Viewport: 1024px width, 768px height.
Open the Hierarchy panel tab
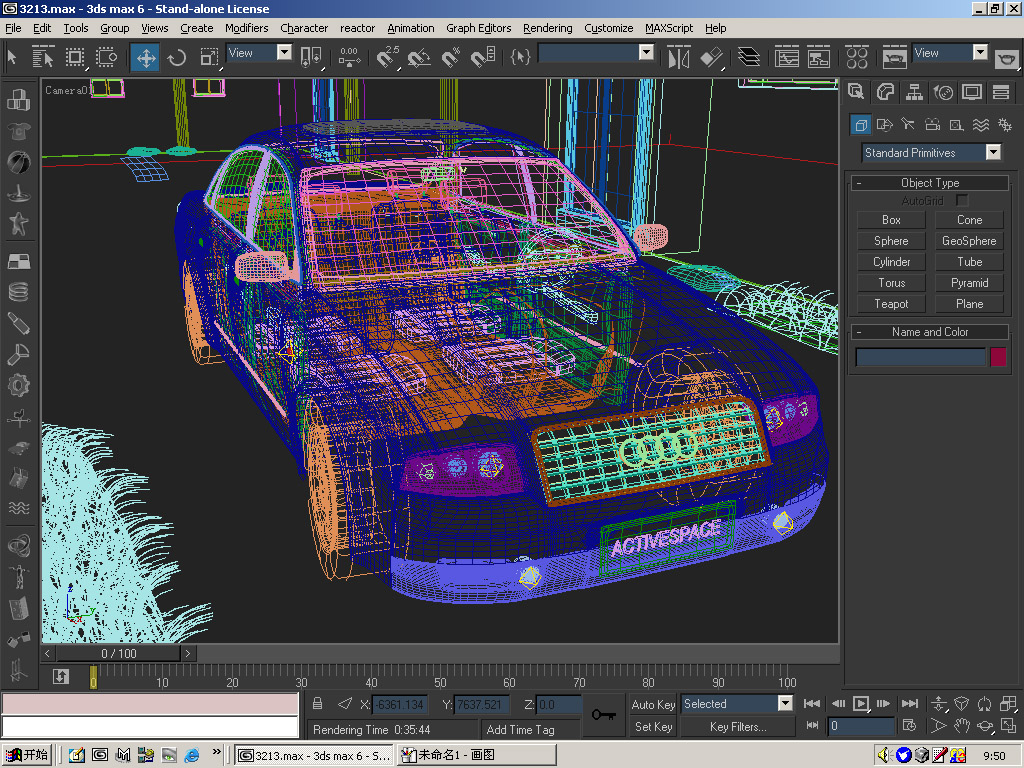pyautogui.click(x=914, y=92)
